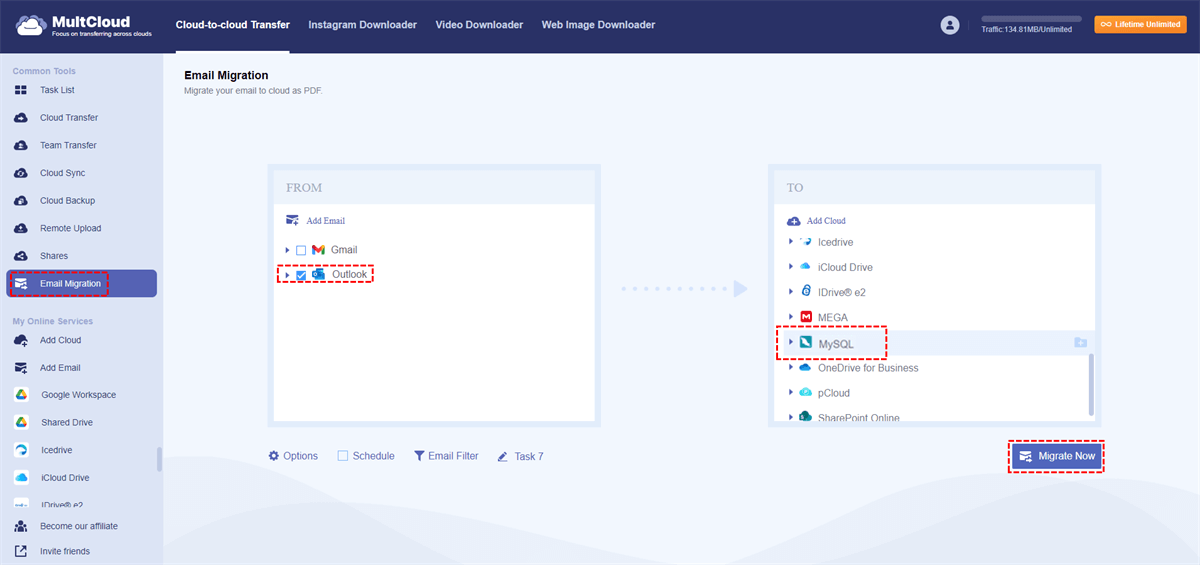Screen dimensions: 1200x565
Task: Click the Shares cloud icon
Action: coord(21,256)
